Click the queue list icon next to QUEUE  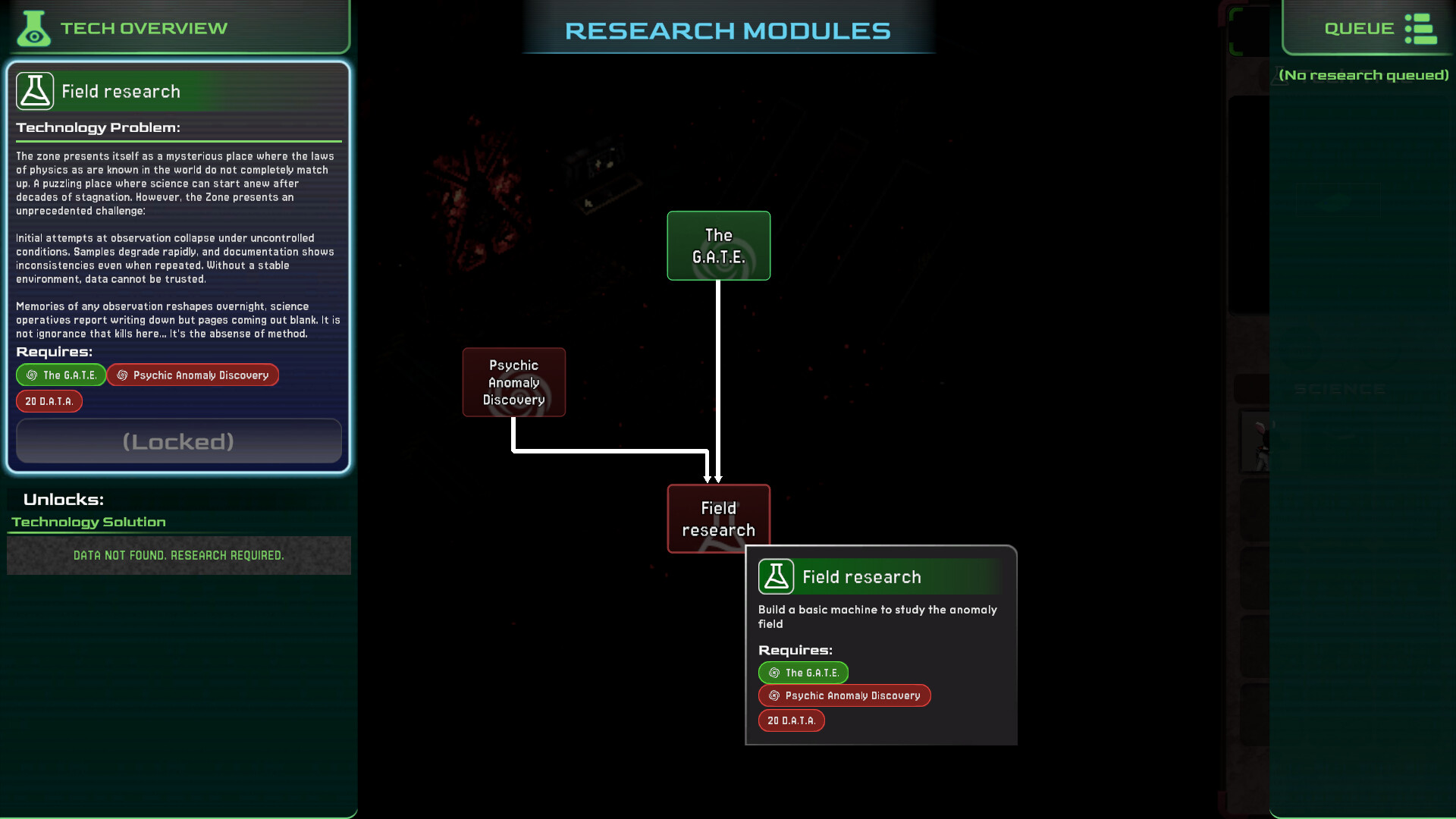(1421, 28)
